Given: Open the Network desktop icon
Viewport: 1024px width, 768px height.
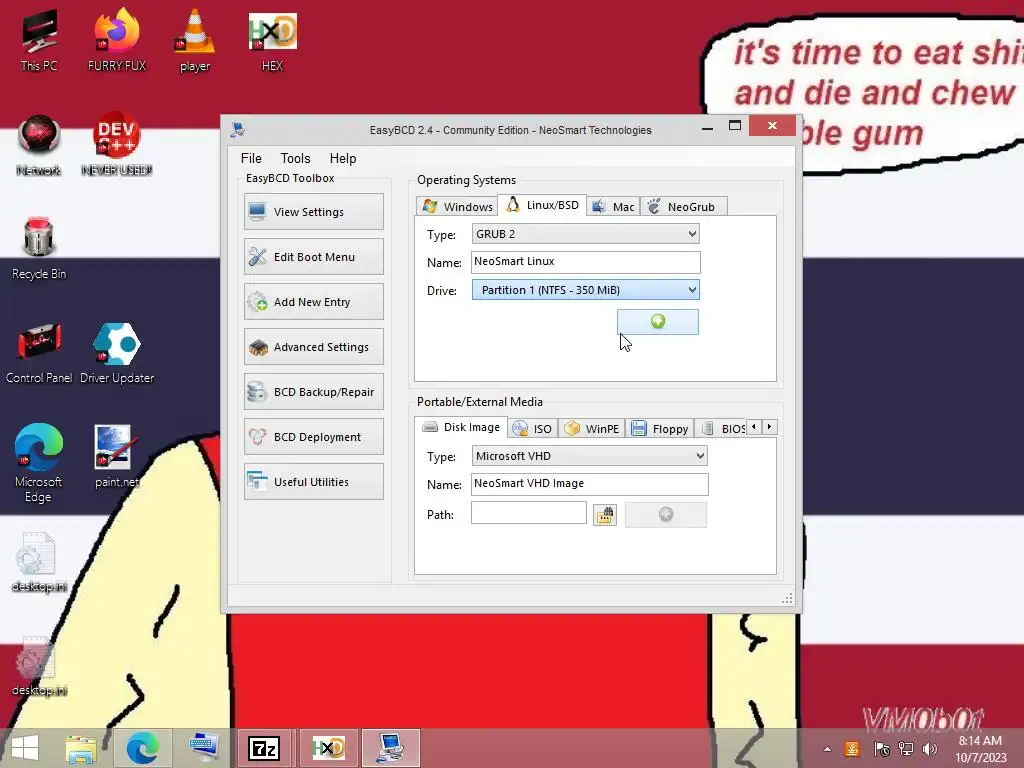Looking at the screenshot, I should [39, 146].
